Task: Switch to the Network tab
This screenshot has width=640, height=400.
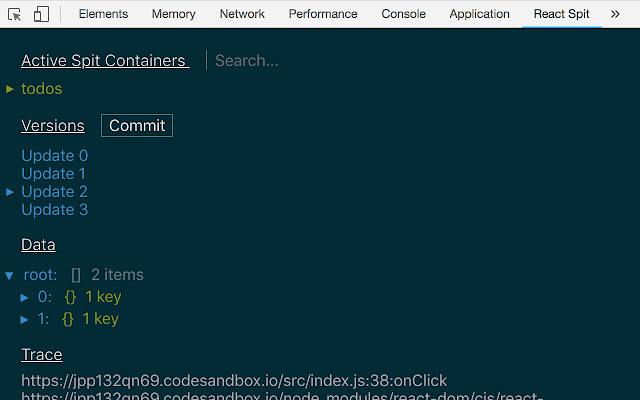Action: [242, 14]
